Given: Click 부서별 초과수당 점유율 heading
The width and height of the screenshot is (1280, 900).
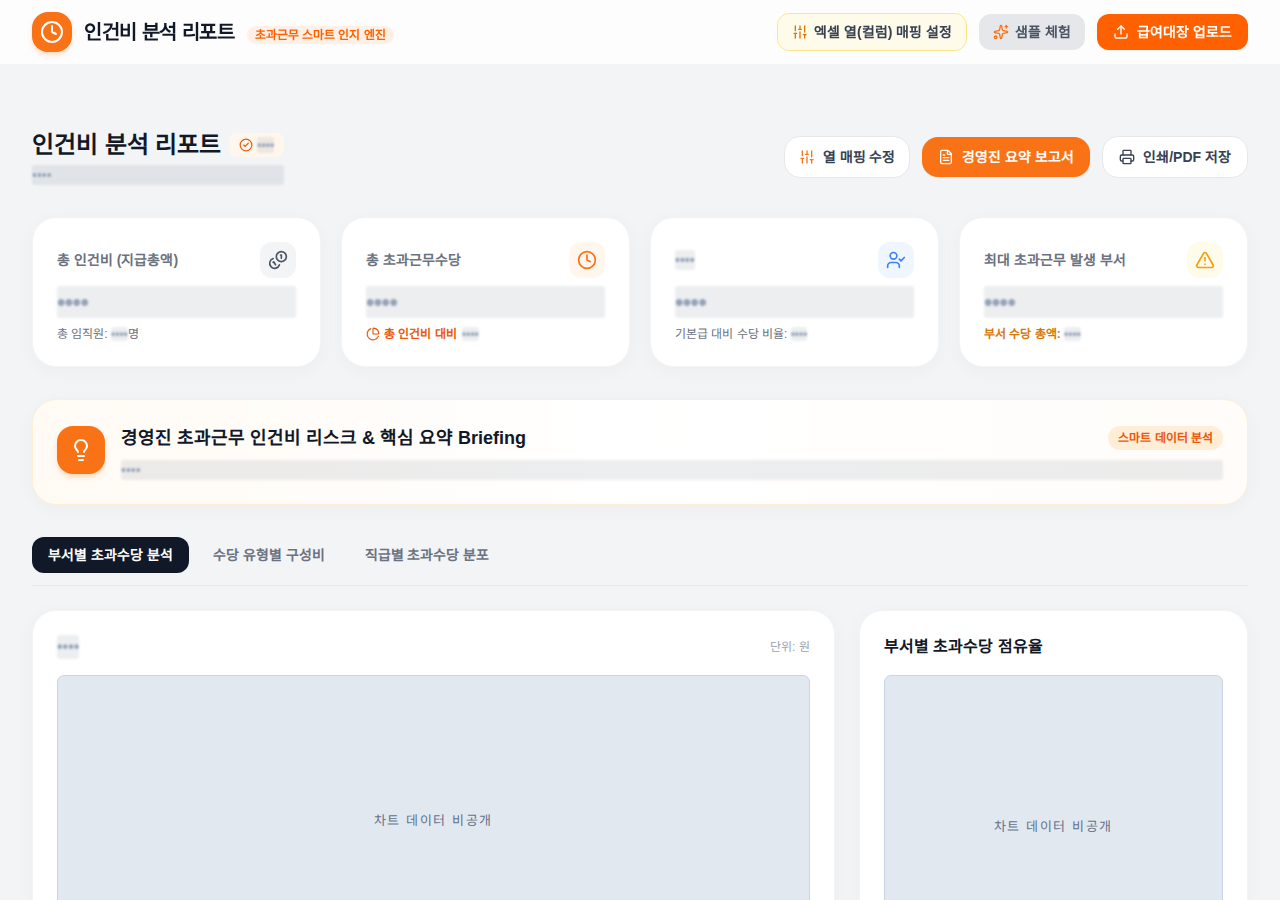Looking at the screenshot, I should coord(963,647).
